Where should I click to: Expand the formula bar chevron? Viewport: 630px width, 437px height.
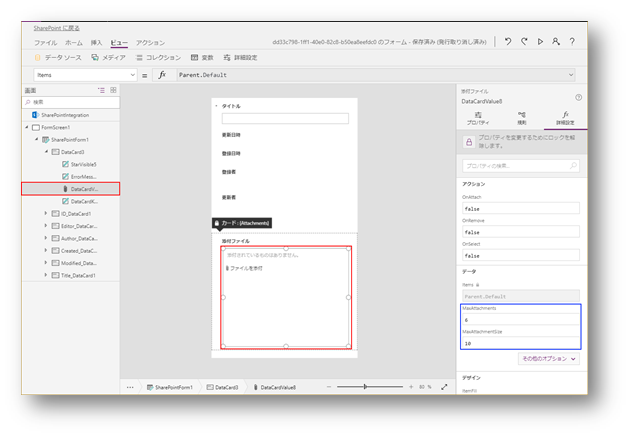coord(571,75)
